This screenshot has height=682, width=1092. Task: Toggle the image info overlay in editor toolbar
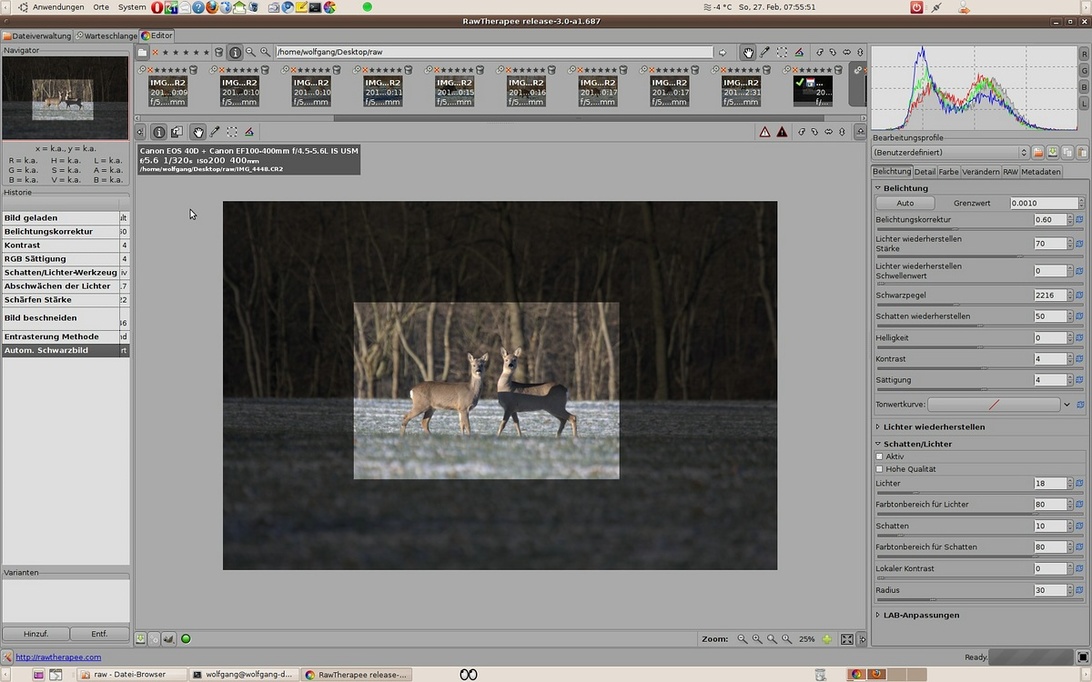pyautogui.click(x=159, y=132)
